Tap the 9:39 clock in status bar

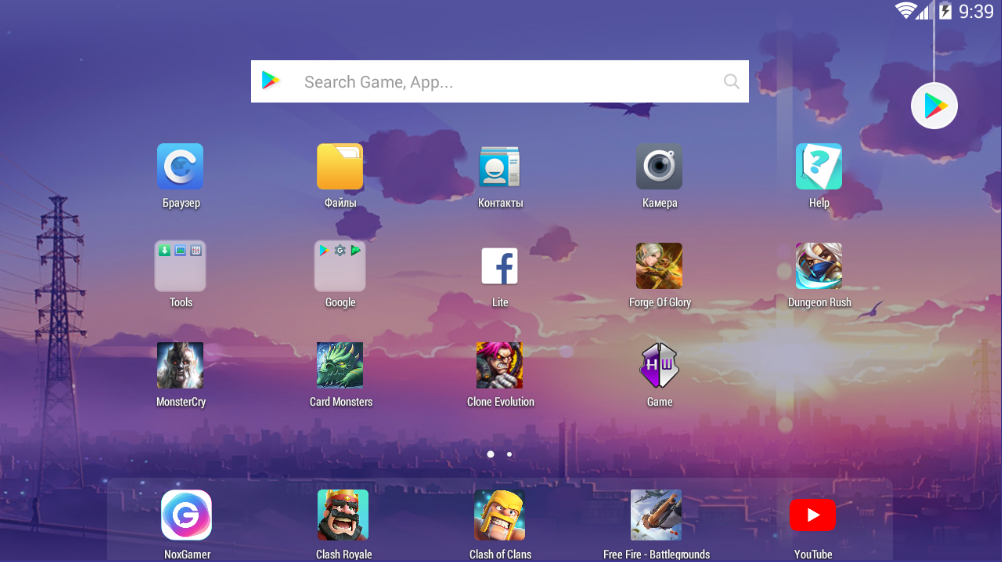[976, 12]
